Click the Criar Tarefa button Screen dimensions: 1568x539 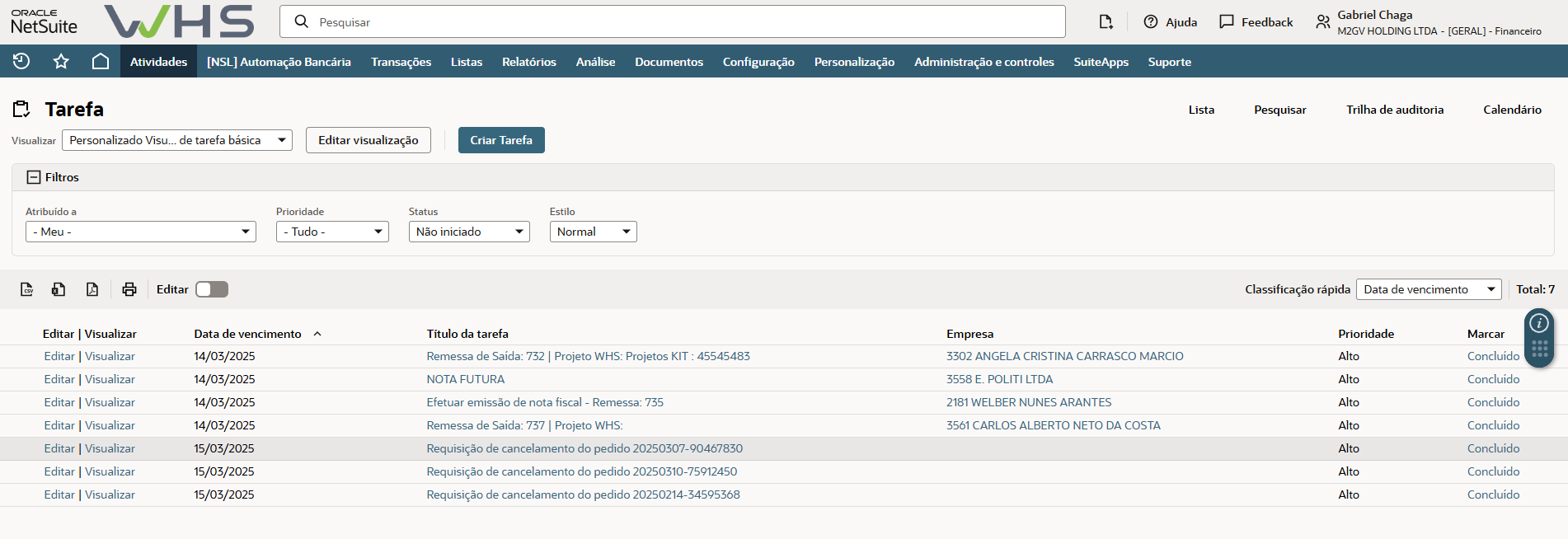(x=501, y=140)
